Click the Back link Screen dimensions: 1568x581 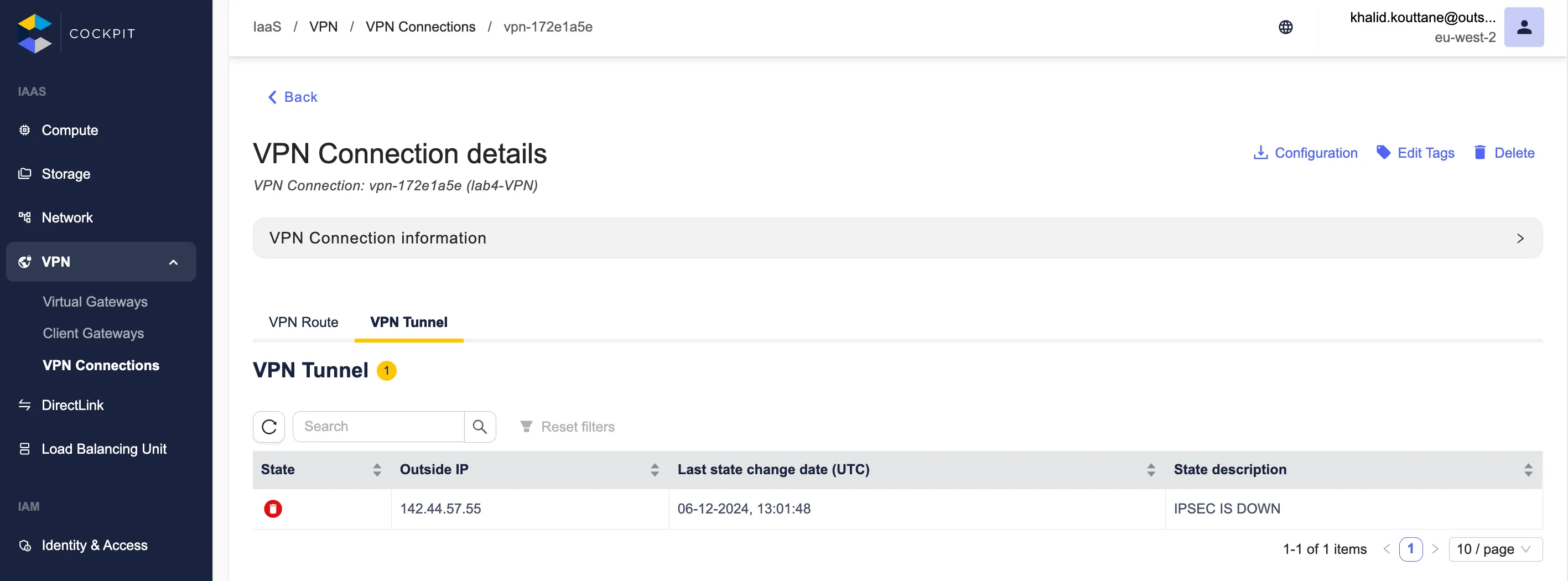point(293,97)
